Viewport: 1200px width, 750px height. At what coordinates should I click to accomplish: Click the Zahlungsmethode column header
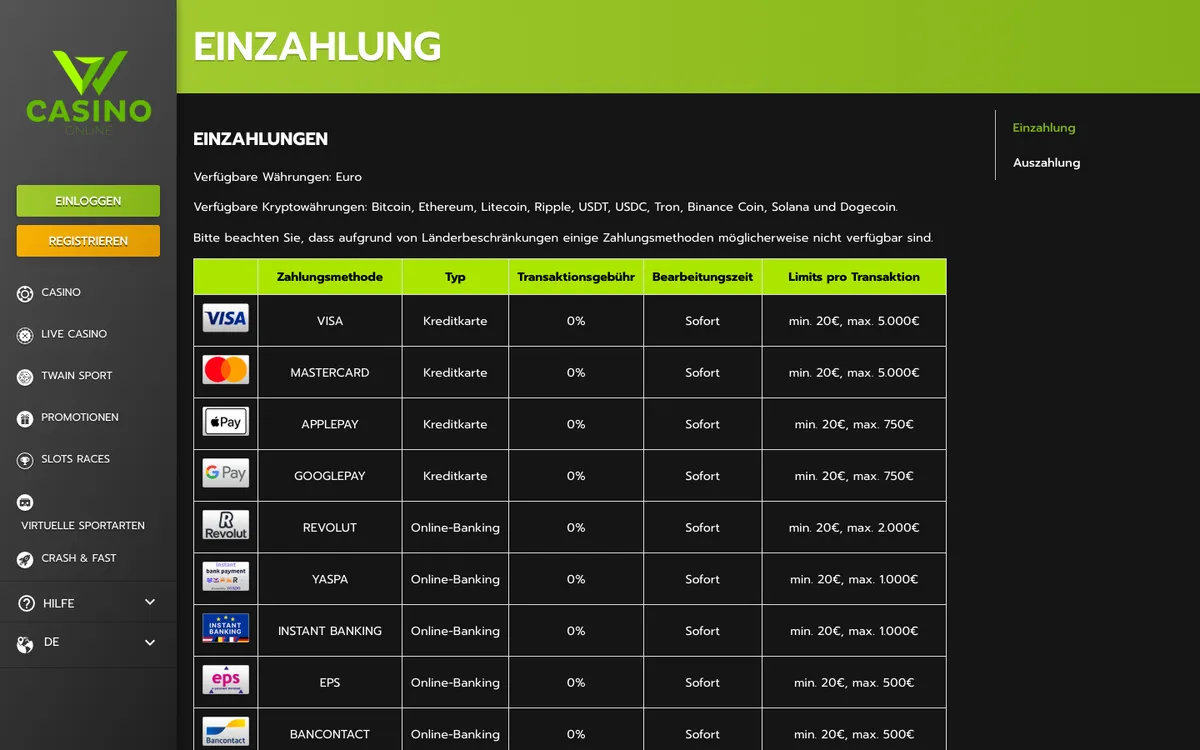(330, 277)
